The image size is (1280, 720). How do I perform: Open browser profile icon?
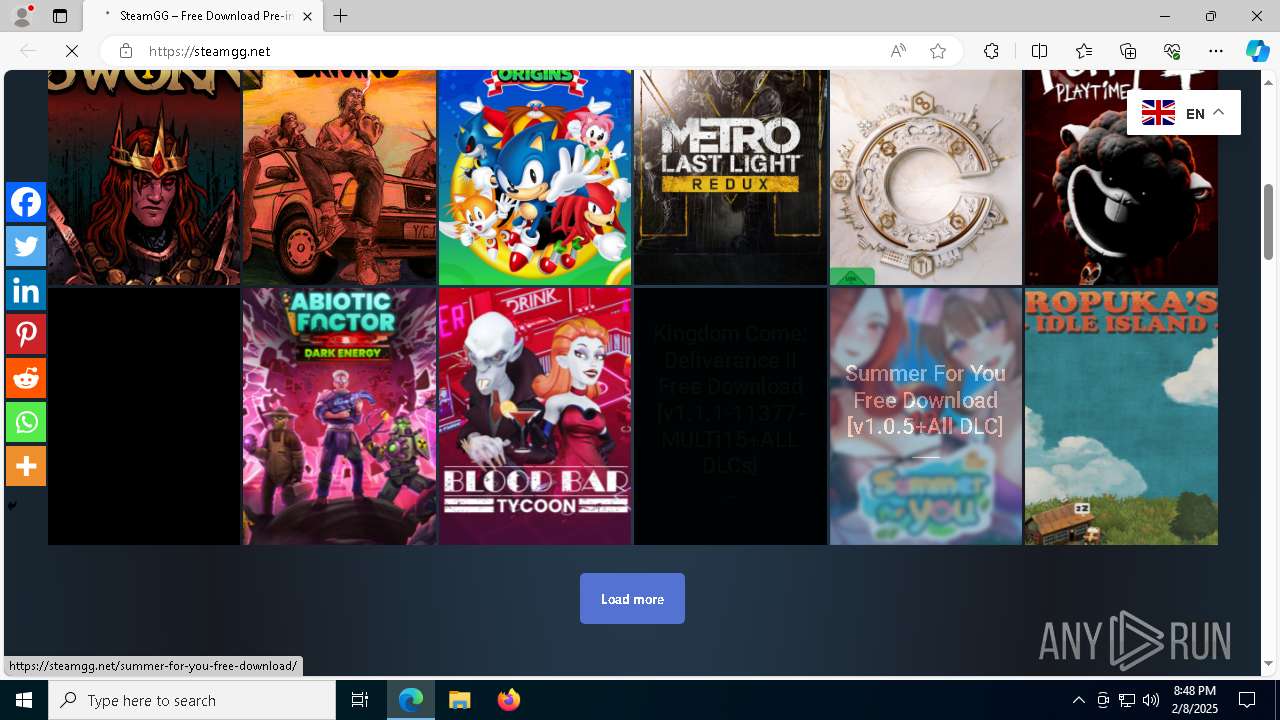[22, 16]
